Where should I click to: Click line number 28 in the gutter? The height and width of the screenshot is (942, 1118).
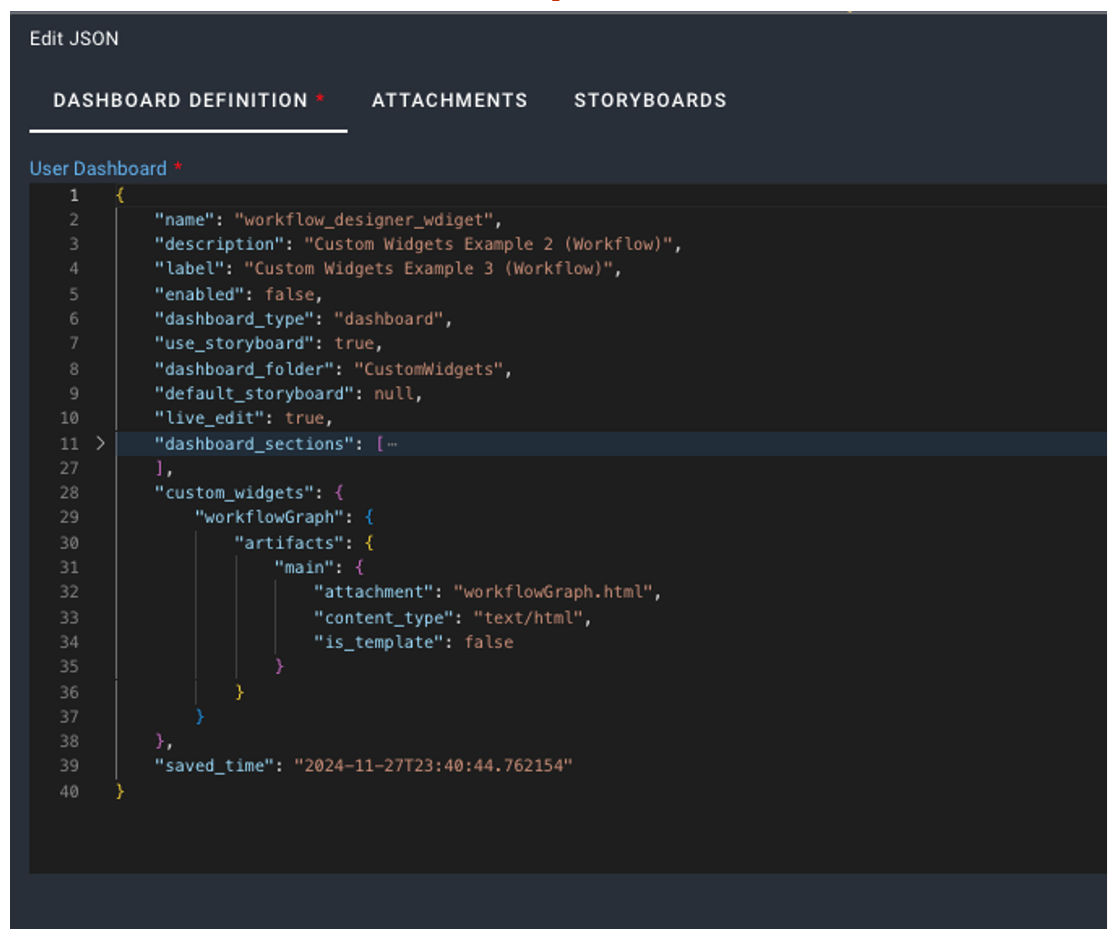click(68, 493)
